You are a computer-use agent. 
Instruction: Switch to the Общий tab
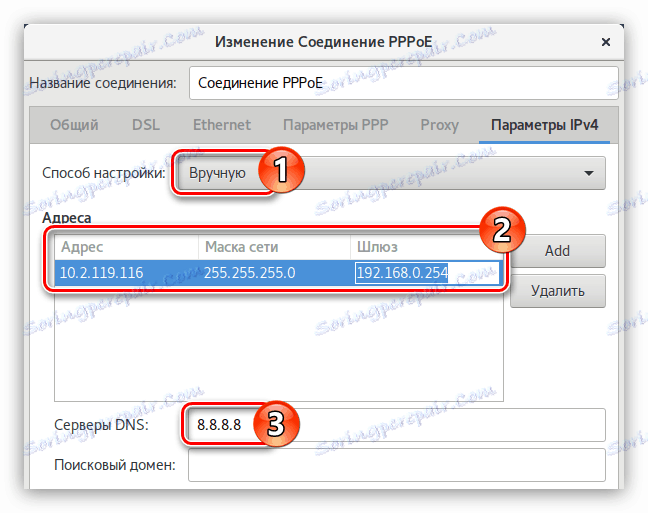[x=74, y=125]
